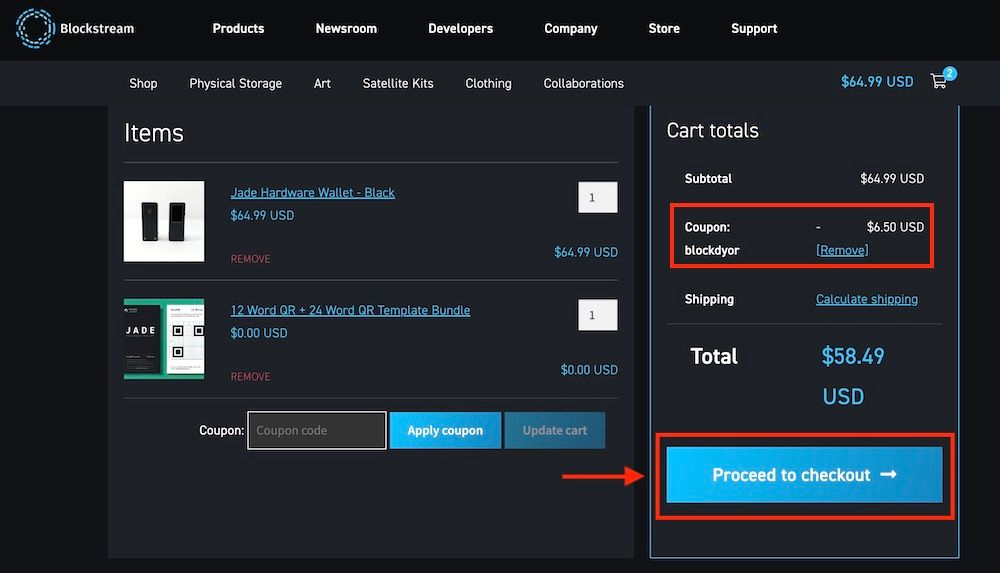Select the Satellite Kits category
This screenshot has height=573, width=1000.
398,84
